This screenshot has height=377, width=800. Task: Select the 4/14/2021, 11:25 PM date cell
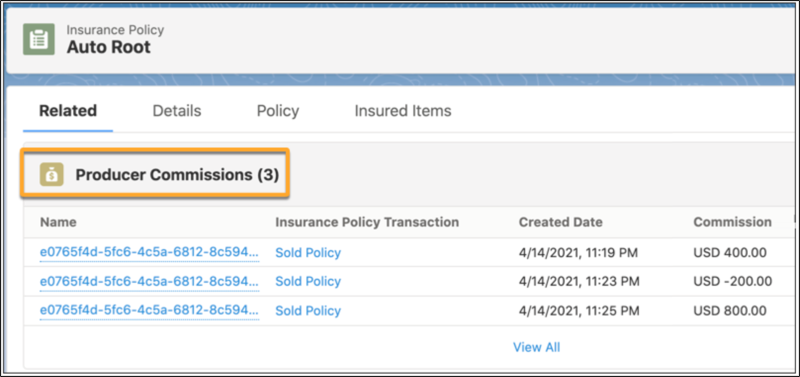click(x=578, y=311)
